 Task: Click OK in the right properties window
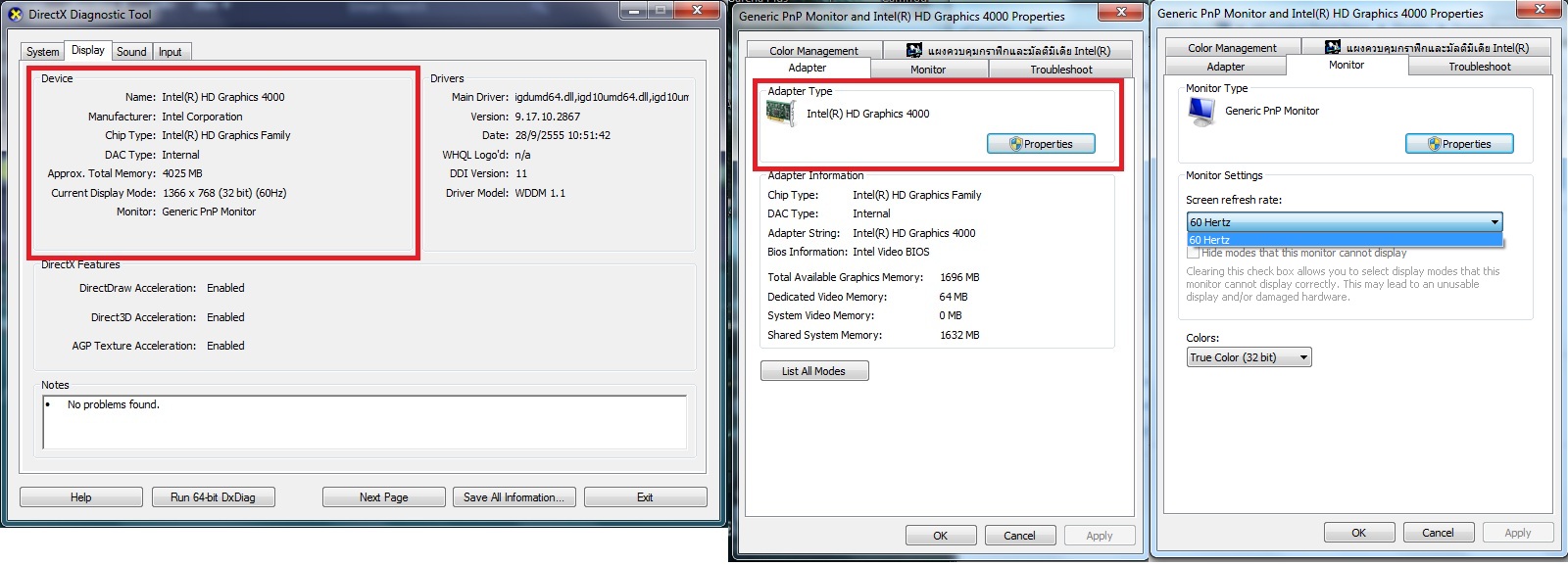pos(1359,533)
